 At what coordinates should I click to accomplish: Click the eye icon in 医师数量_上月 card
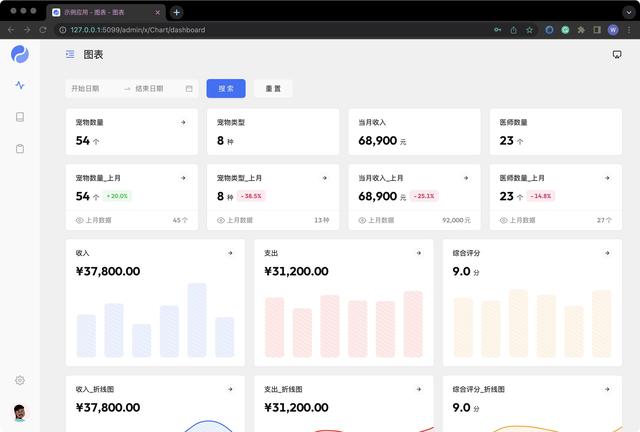[504, 220]
